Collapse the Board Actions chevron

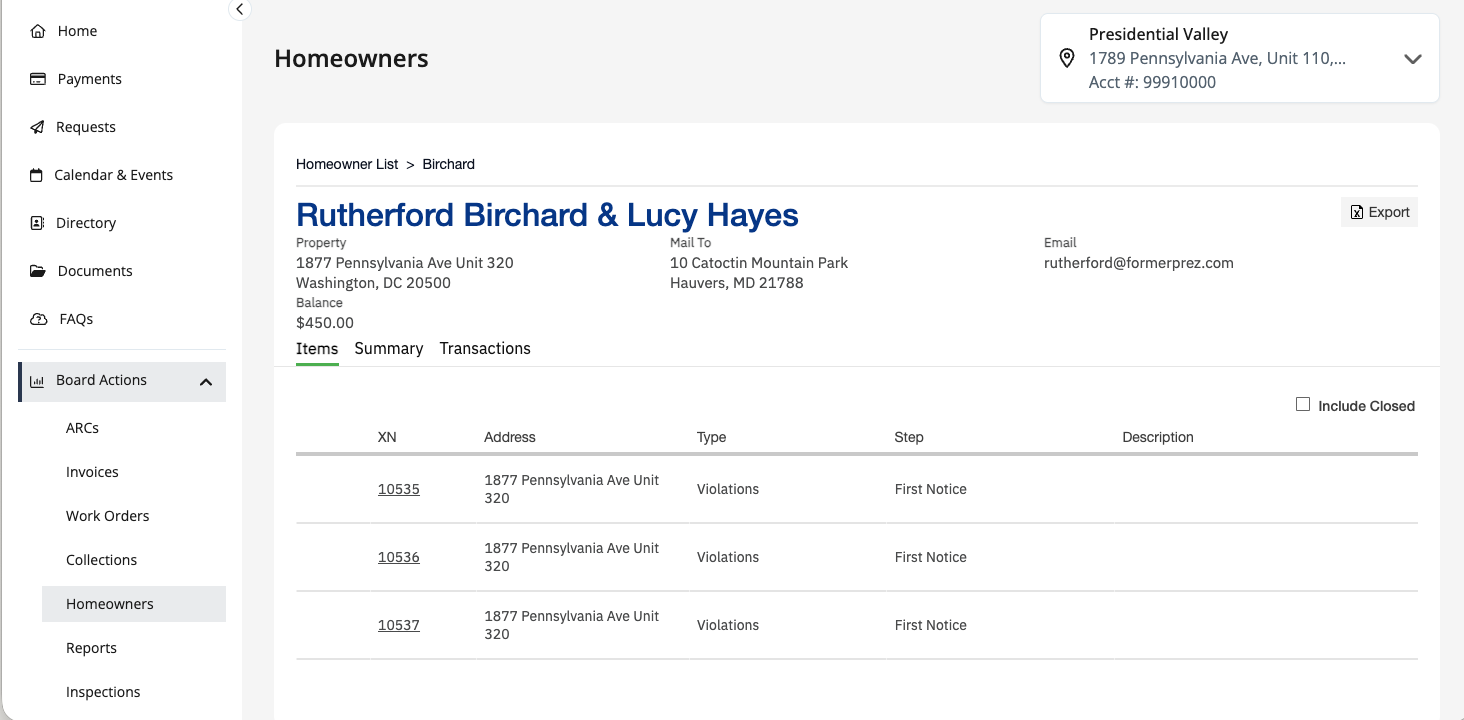coord(206,382)
